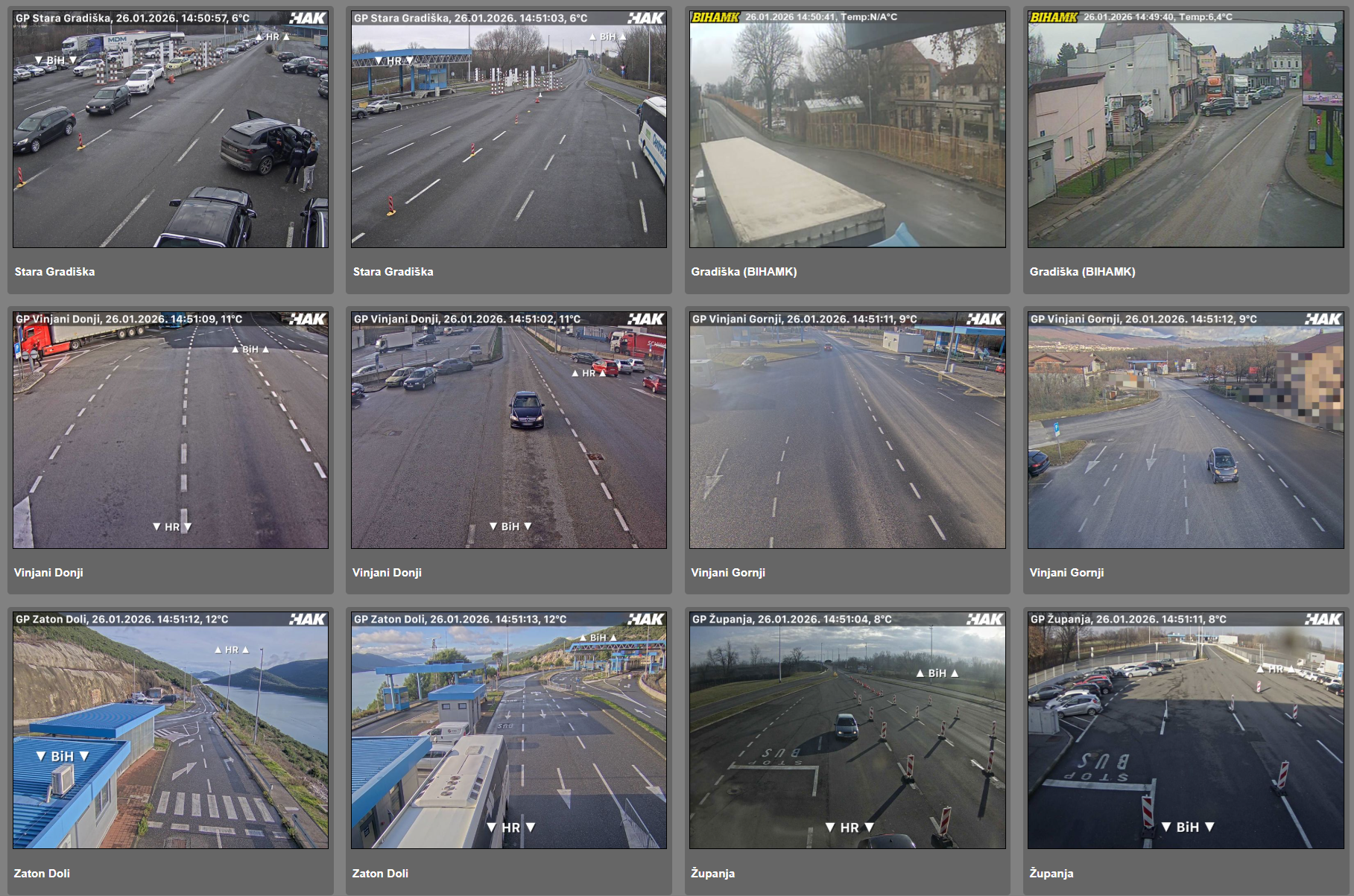Open Stara Gradiška camera showing open-door SUV
The height and width of the screenshot is (896, 1354).
pyautogui.click(x=171, y=130)
